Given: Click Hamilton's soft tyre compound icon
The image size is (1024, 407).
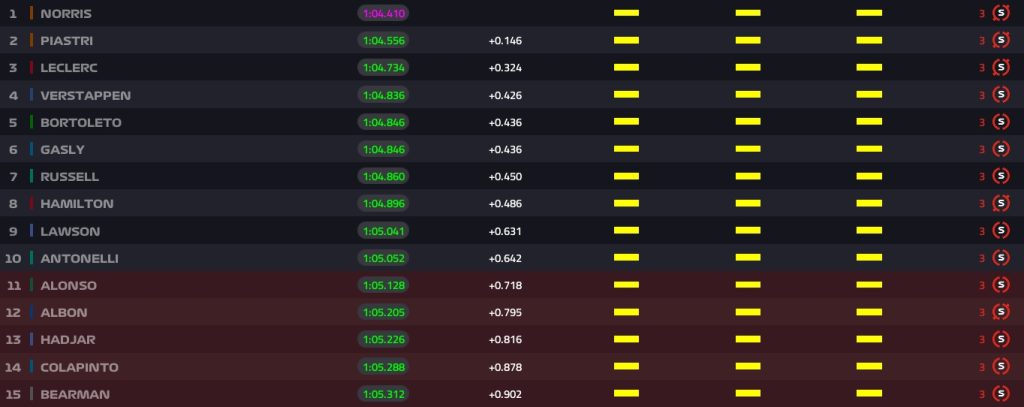Looking at the screenshot, I should point(1000,203).
